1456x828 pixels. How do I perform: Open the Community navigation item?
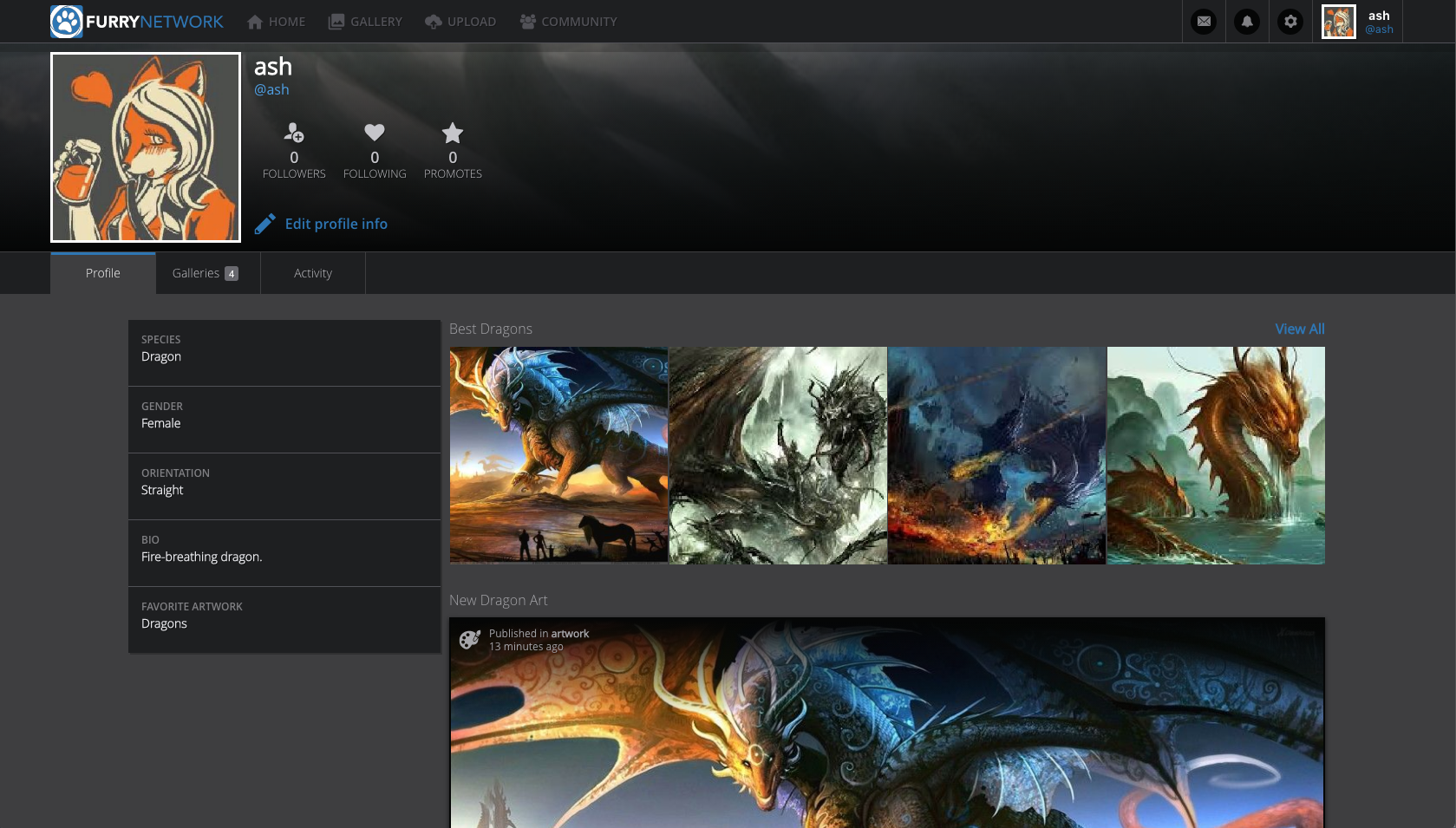click(x=568, y=22)
